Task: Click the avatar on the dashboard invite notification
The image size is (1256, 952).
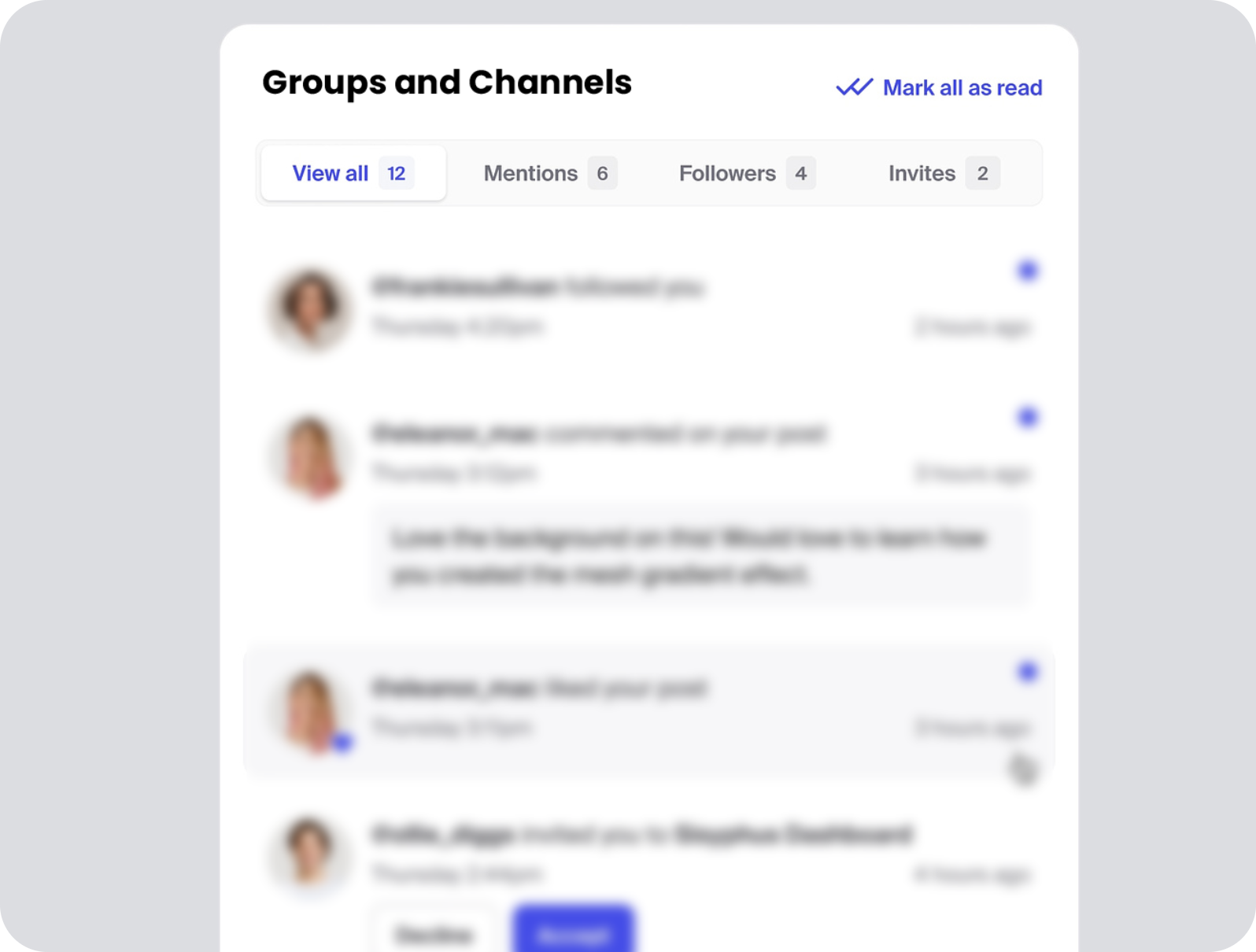Action: point(310,854)
